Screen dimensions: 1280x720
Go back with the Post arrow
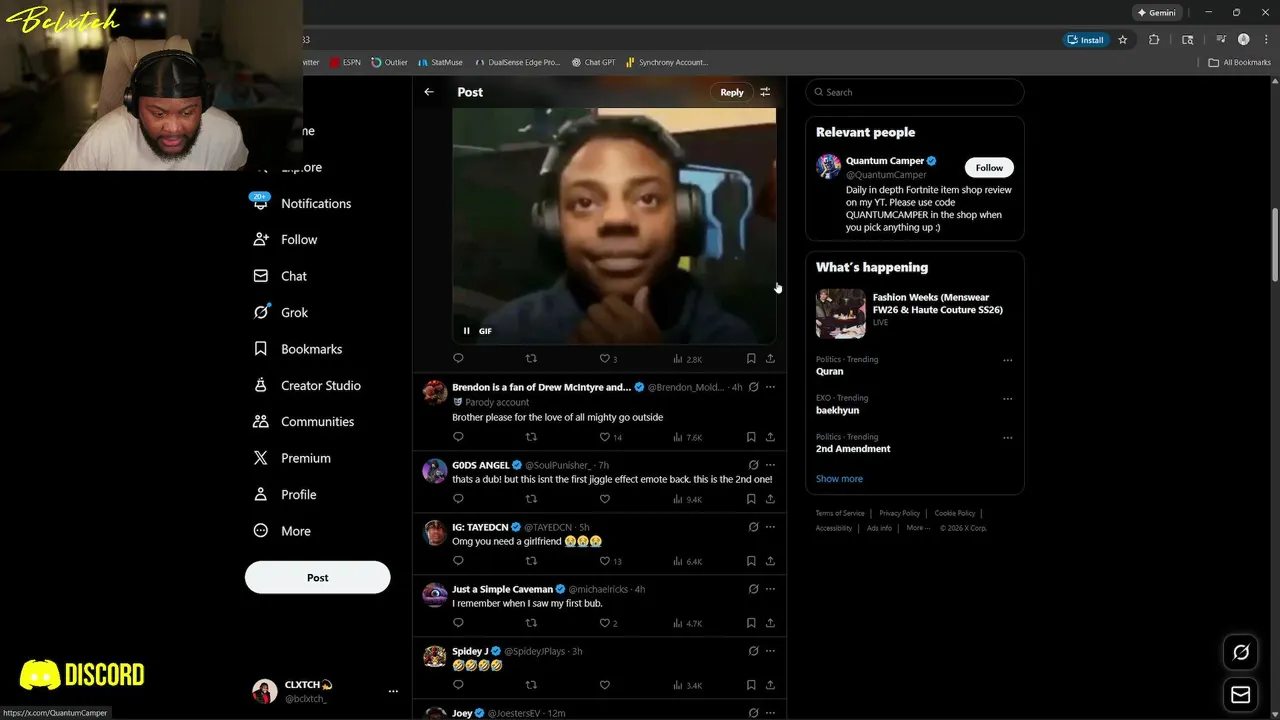(429, 92)
